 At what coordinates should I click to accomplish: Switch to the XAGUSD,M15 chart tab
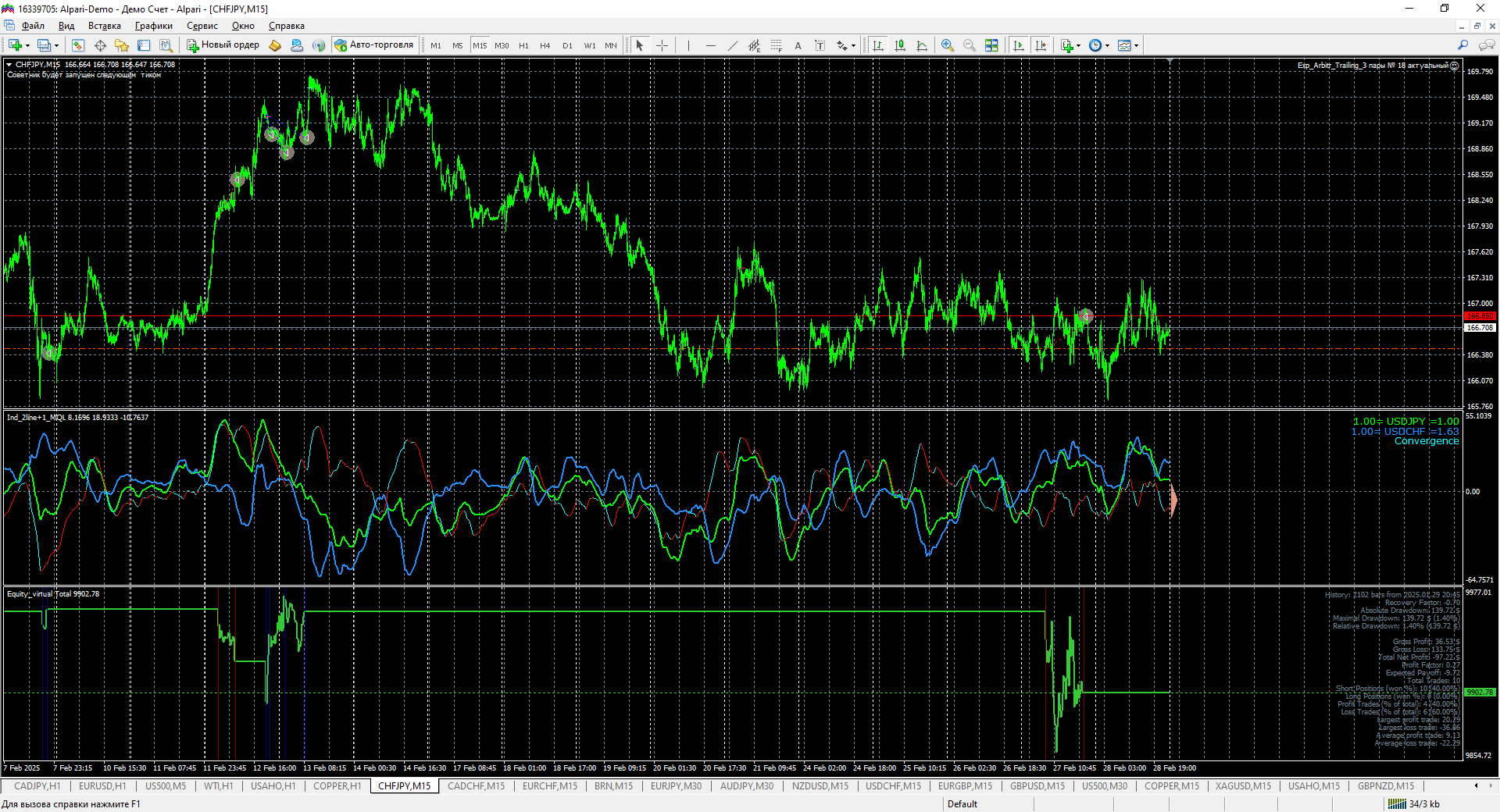point(1243,786)
